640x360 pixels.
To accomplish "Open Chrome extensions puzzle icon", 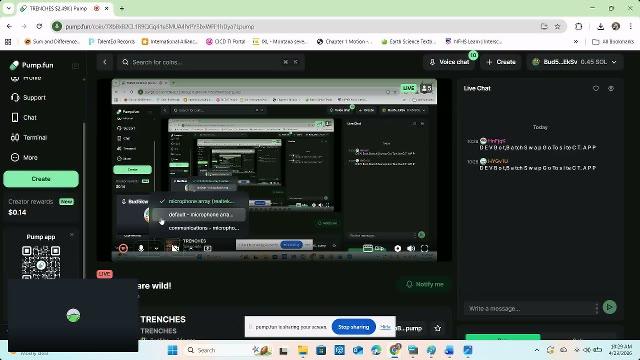I will (x=578, y=27).
